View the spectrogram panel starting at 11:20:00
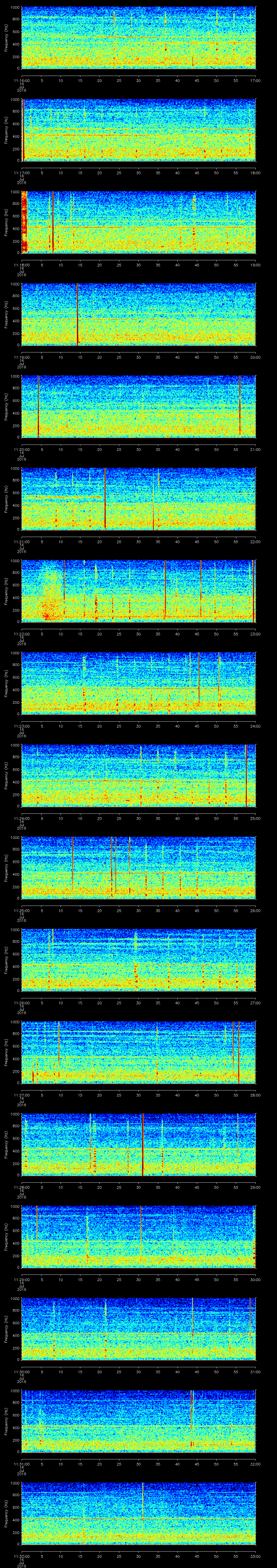The image size is (277, 1568). point(138,407)
